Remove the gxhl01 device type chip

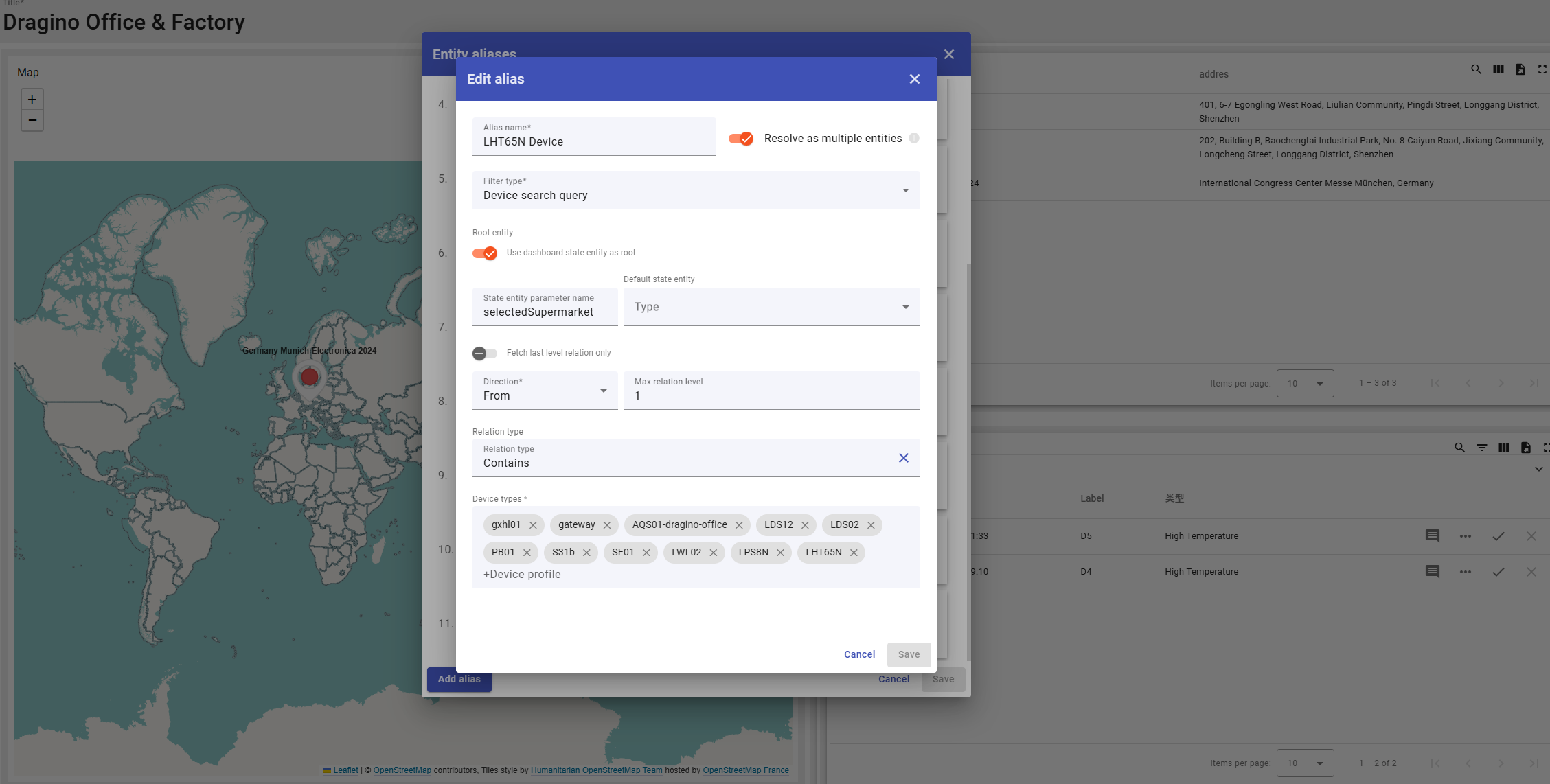click(x=533, y=525)
